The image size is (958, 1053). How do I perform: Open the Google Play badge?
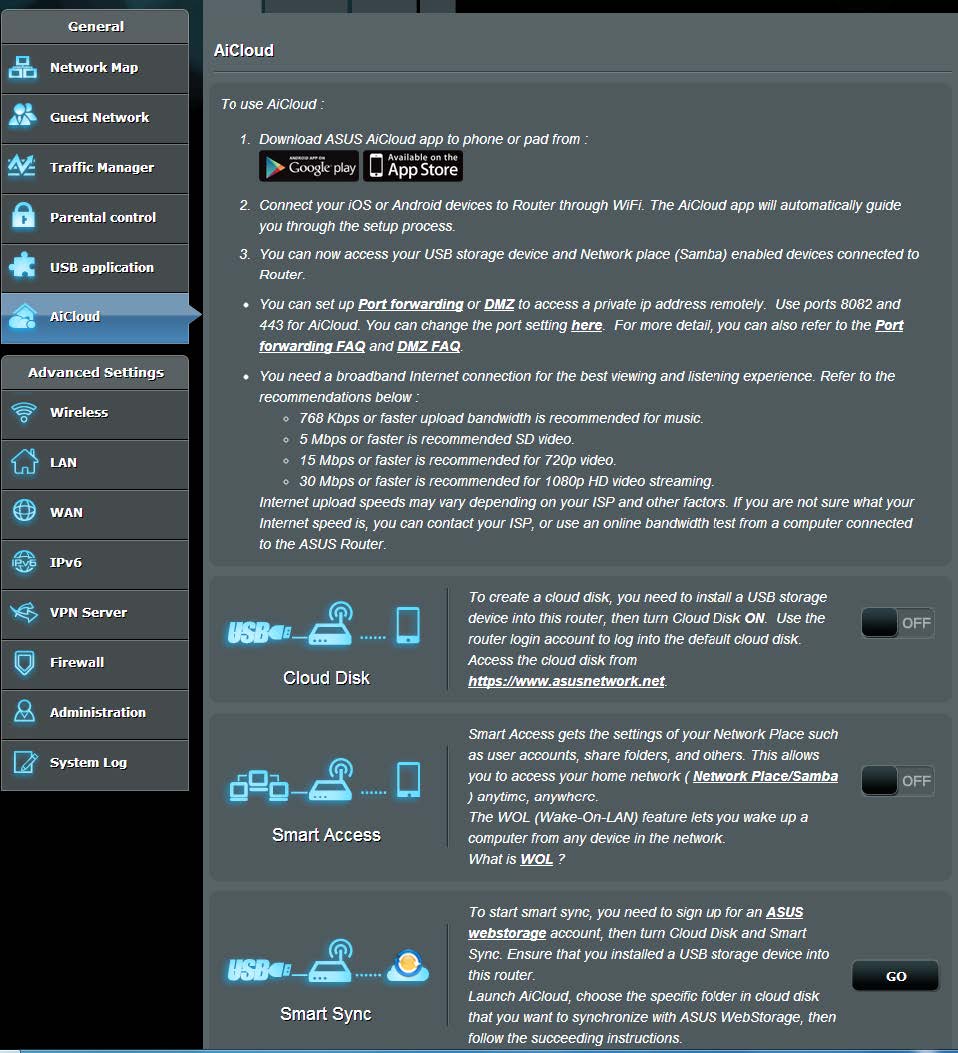(x=309, y=166)
